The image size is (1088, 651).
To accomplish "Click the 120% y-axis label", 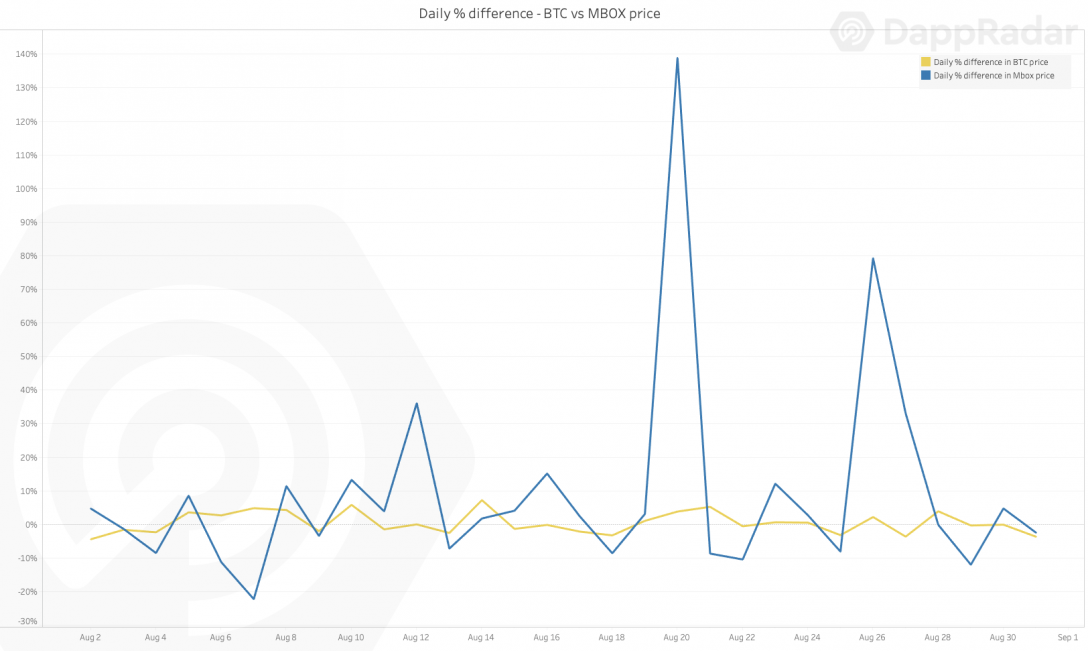I will (26, 121).
